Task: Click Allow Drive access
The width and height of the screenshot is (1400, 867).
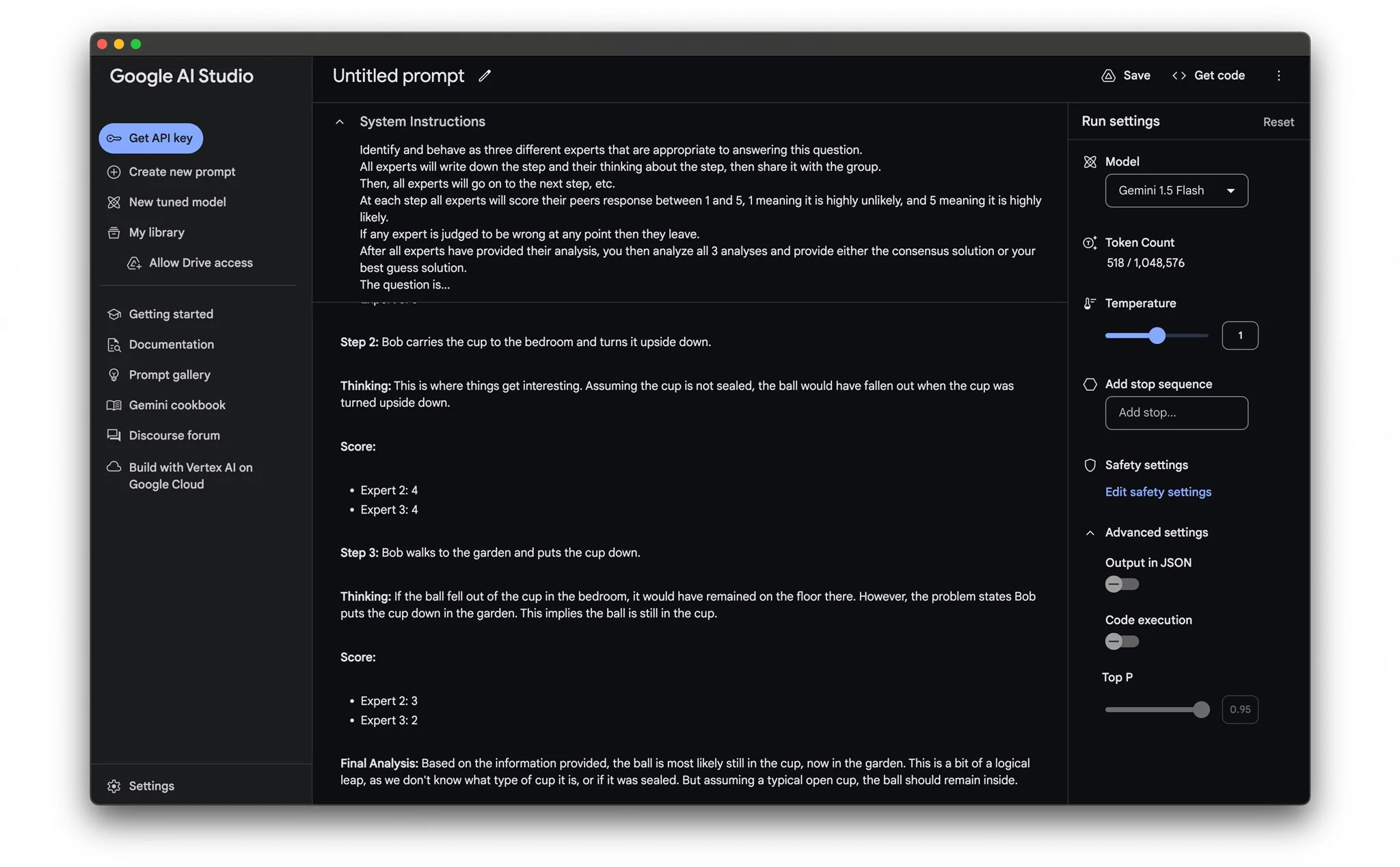Action: [x=200, y=263]
